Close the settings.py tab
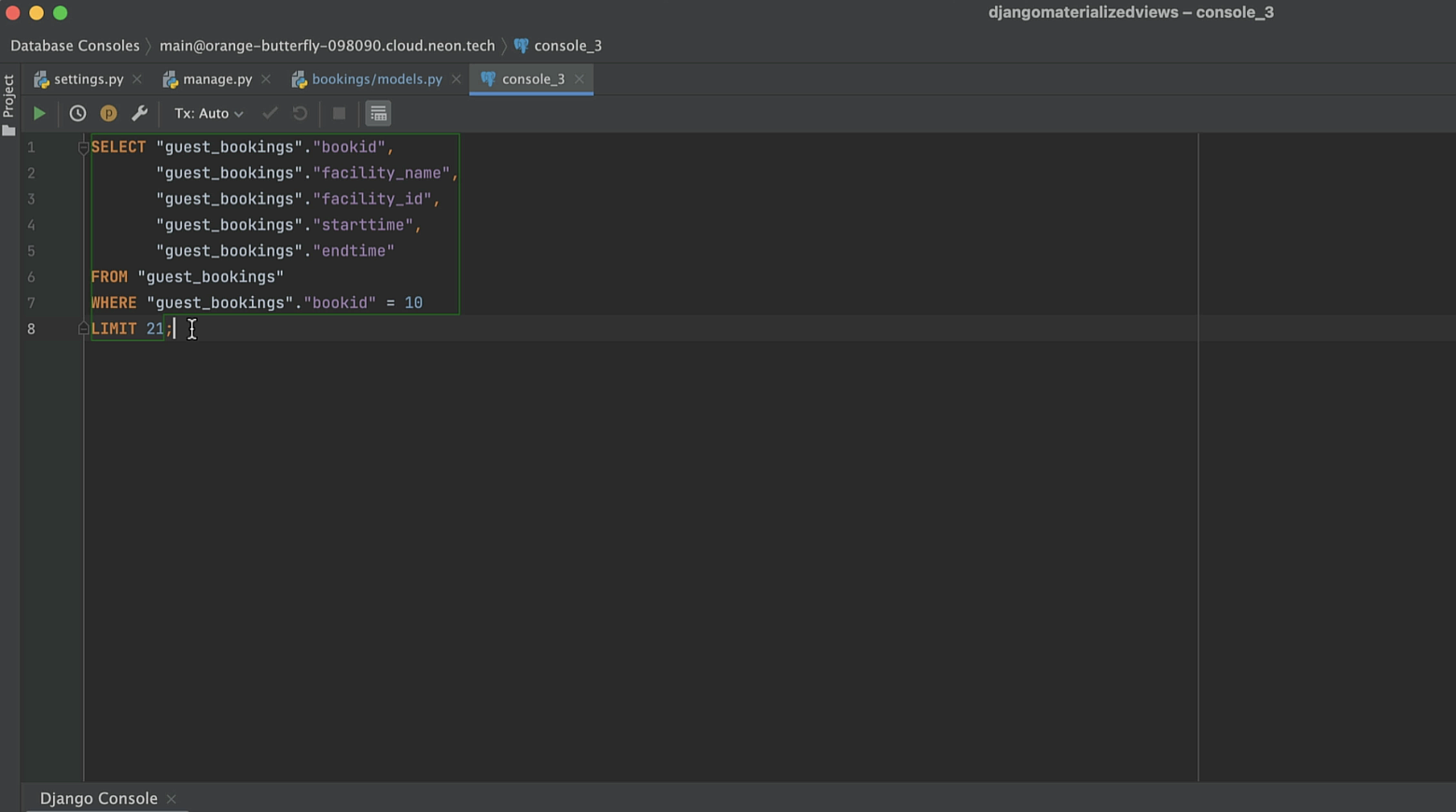The image size is (1456, 812). click(x=137, y=79)
